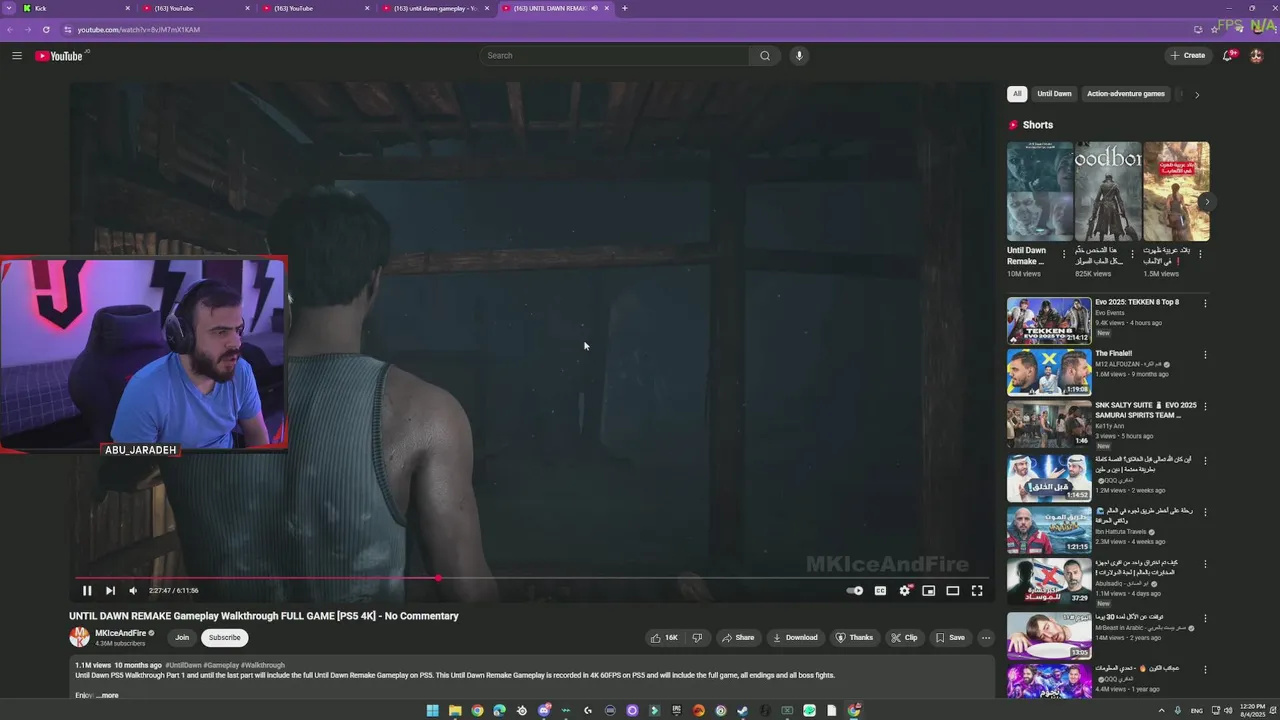Seek using the video progress bar
Screen dimensions: 1280x720
coord(532,578)
